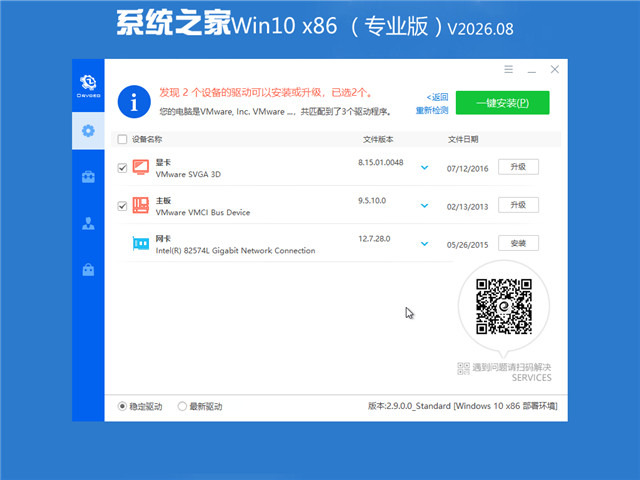
Task: Click the network card icon for Intel 82574L
Action: (141, 244)
